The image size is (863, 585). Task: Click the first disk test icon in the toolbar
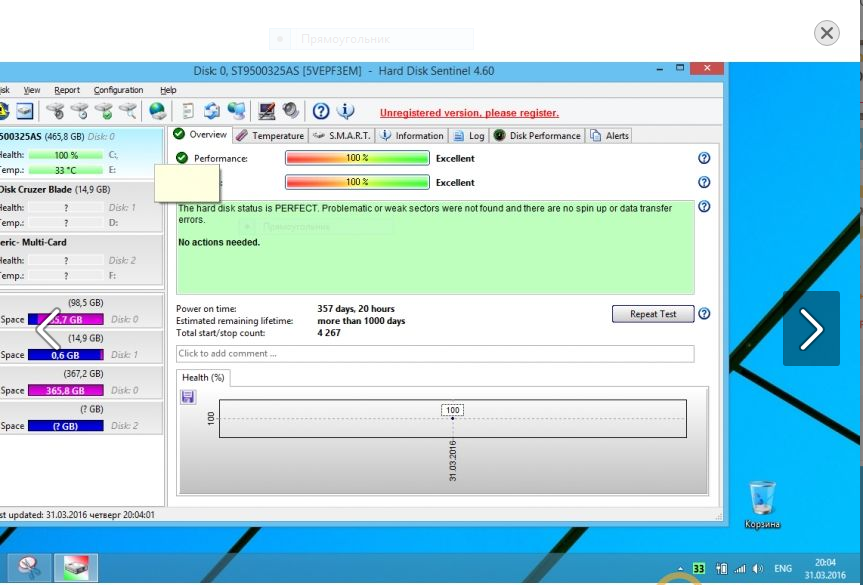pos(54,111)
